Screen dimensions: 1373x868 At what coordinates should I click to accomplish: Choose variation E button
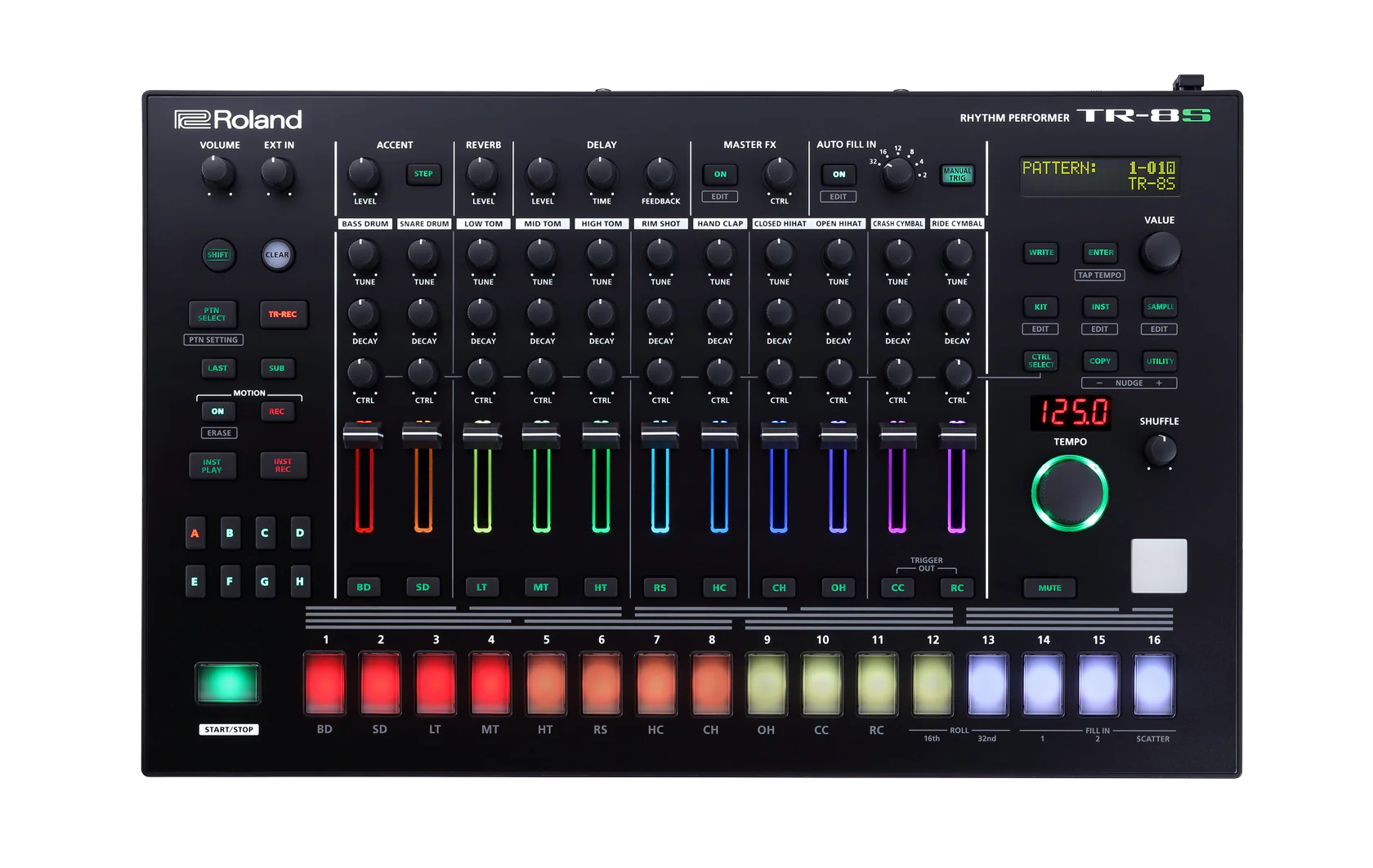[195, 582]
